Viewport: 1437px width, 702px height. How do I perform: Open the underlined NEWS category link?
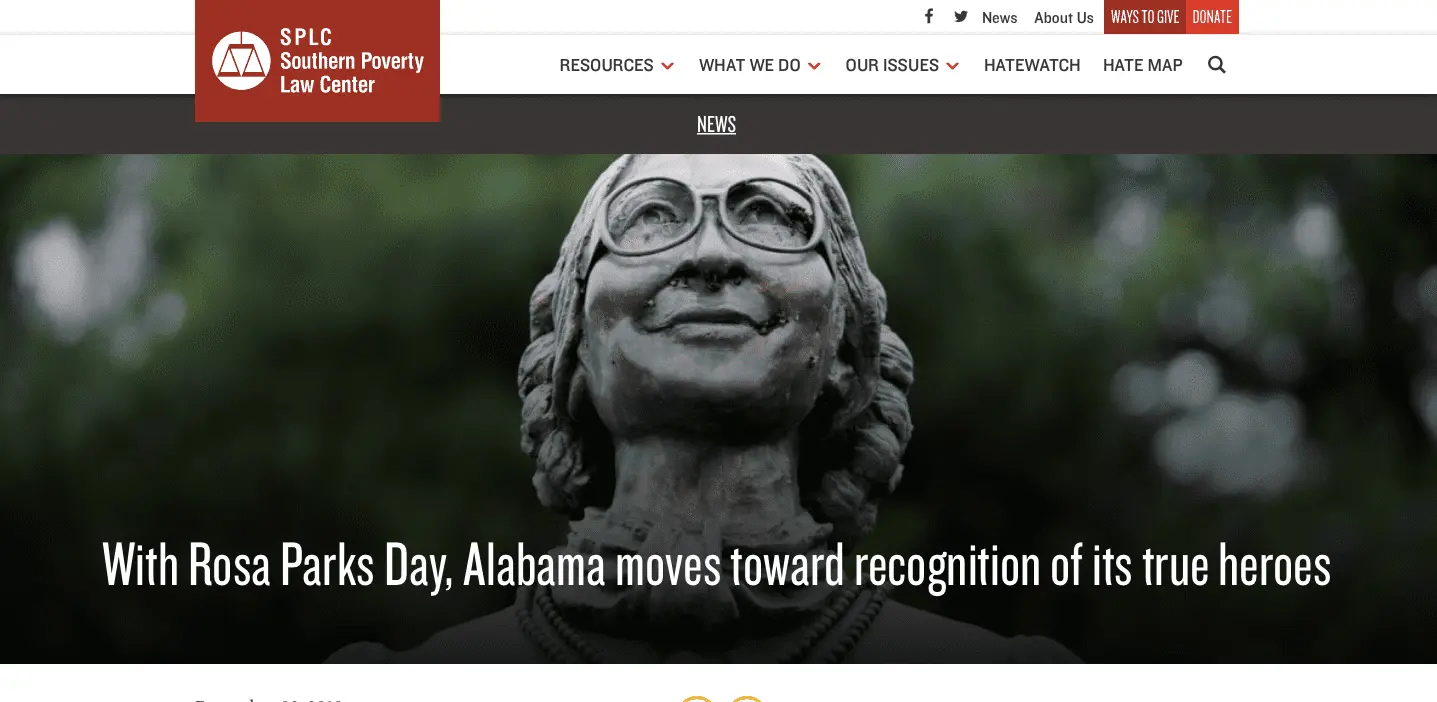pyautogui.click(x=716, y=124)
